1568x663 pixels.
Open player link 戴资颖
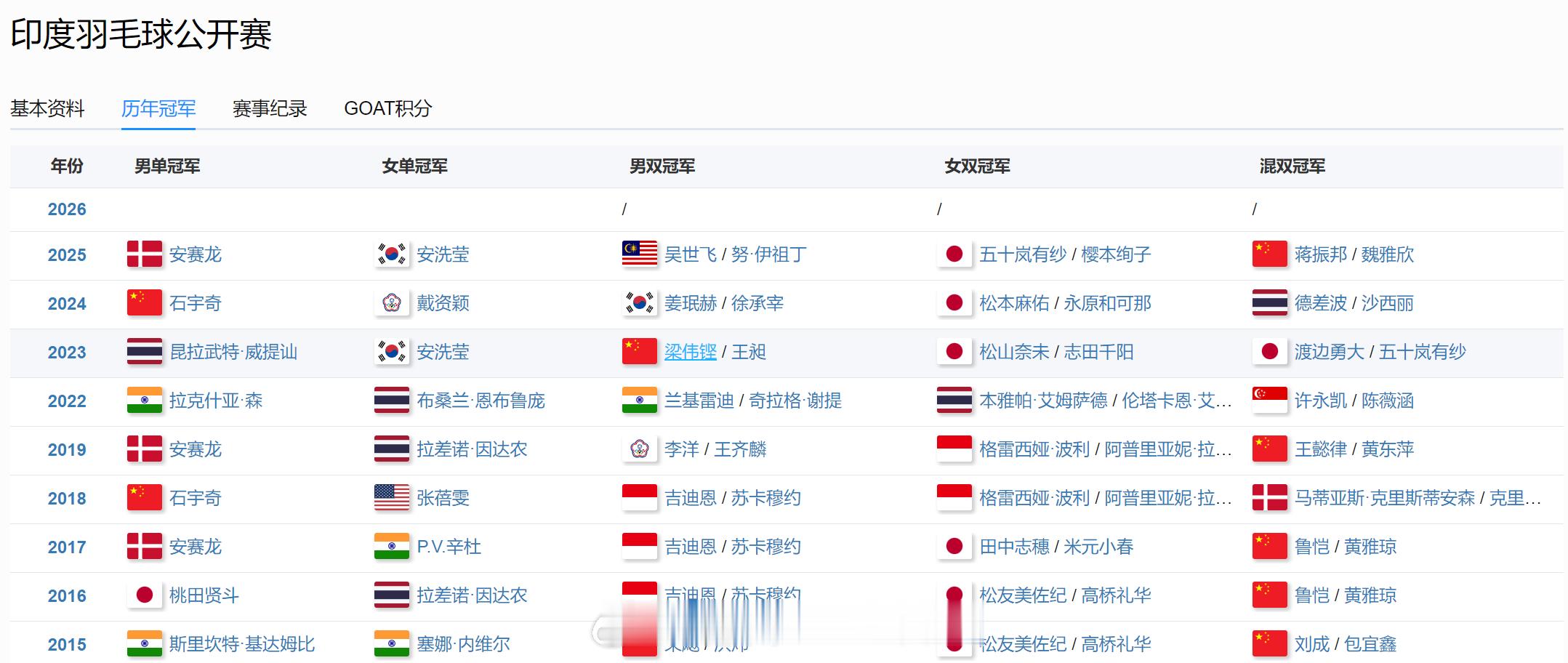(443, 303)
